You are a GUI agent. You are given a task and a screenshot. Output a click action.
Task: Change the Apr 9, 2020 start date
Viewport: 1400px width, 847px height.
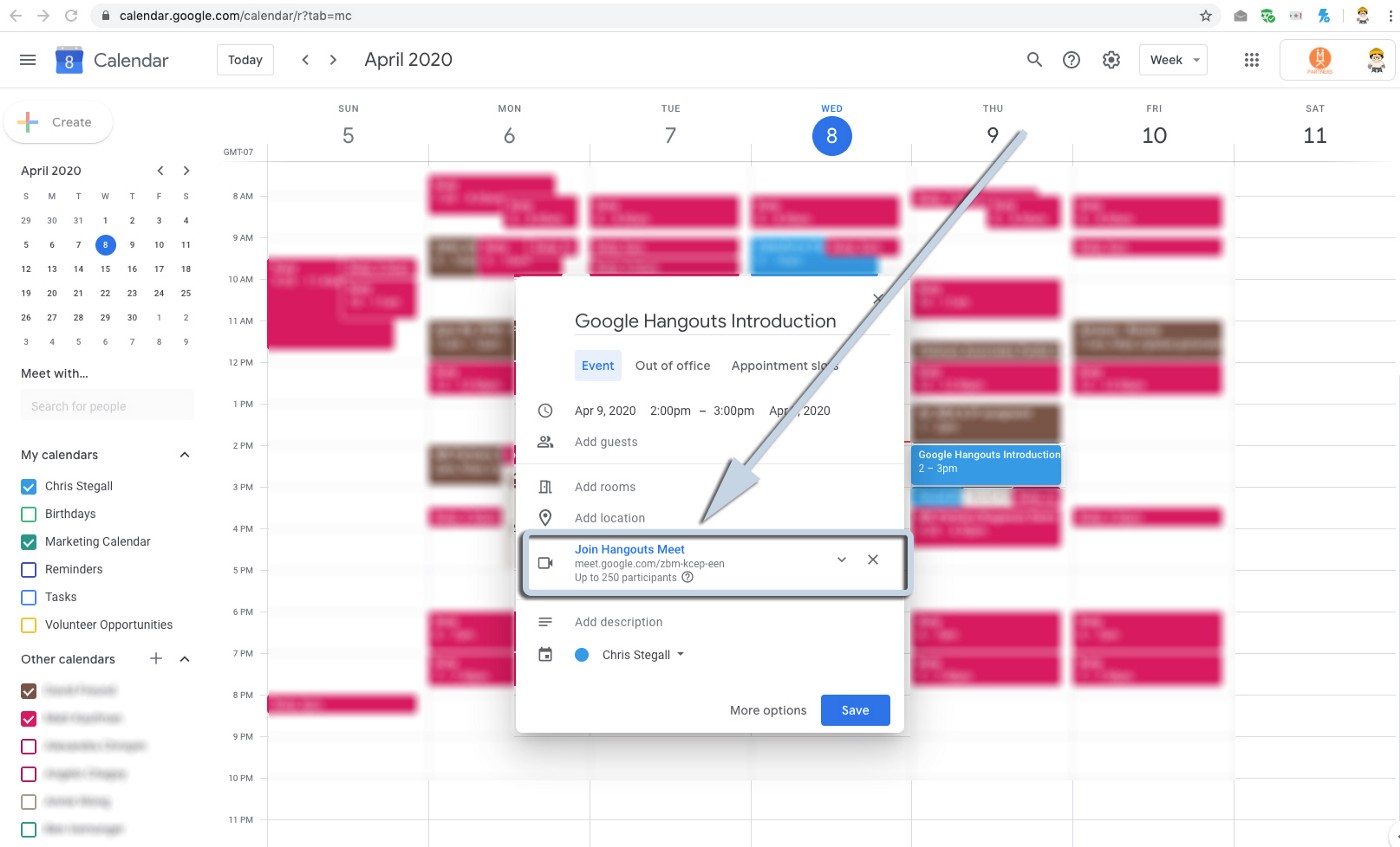[605, 411]
